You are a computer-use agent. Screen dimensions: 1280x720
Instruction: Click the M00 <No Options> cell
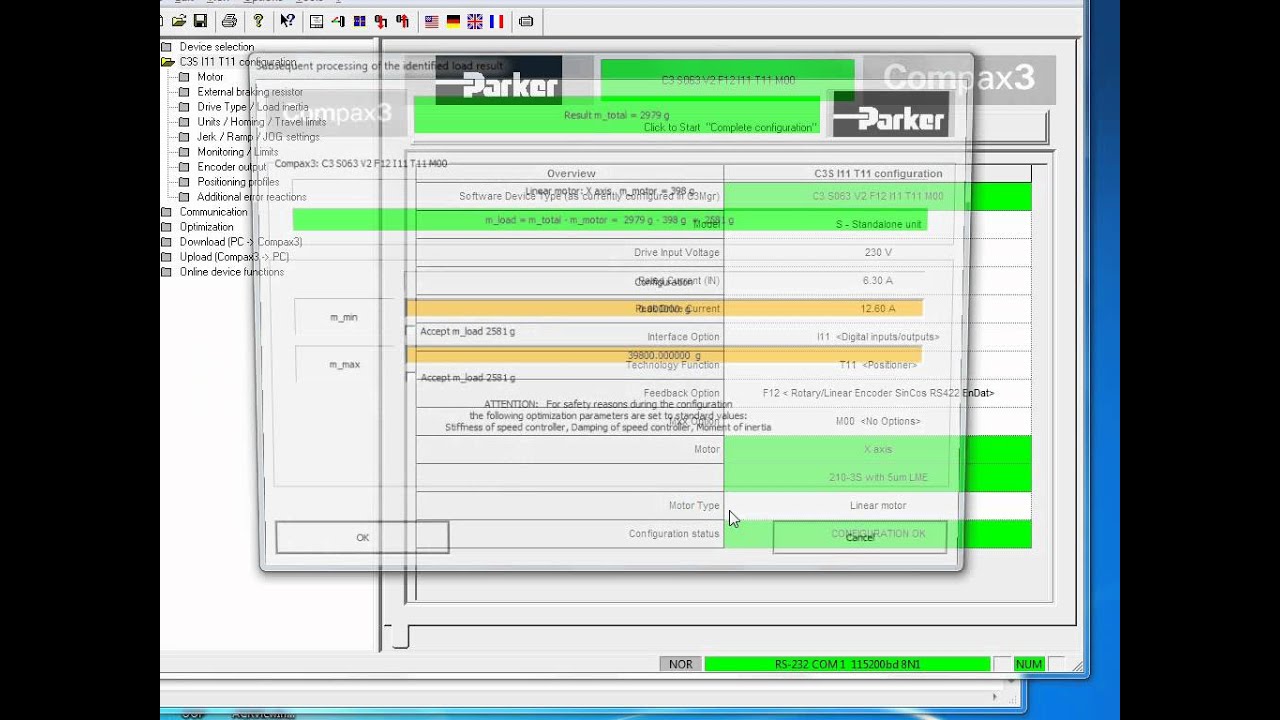pyautogui.click(x=878, y=421)
